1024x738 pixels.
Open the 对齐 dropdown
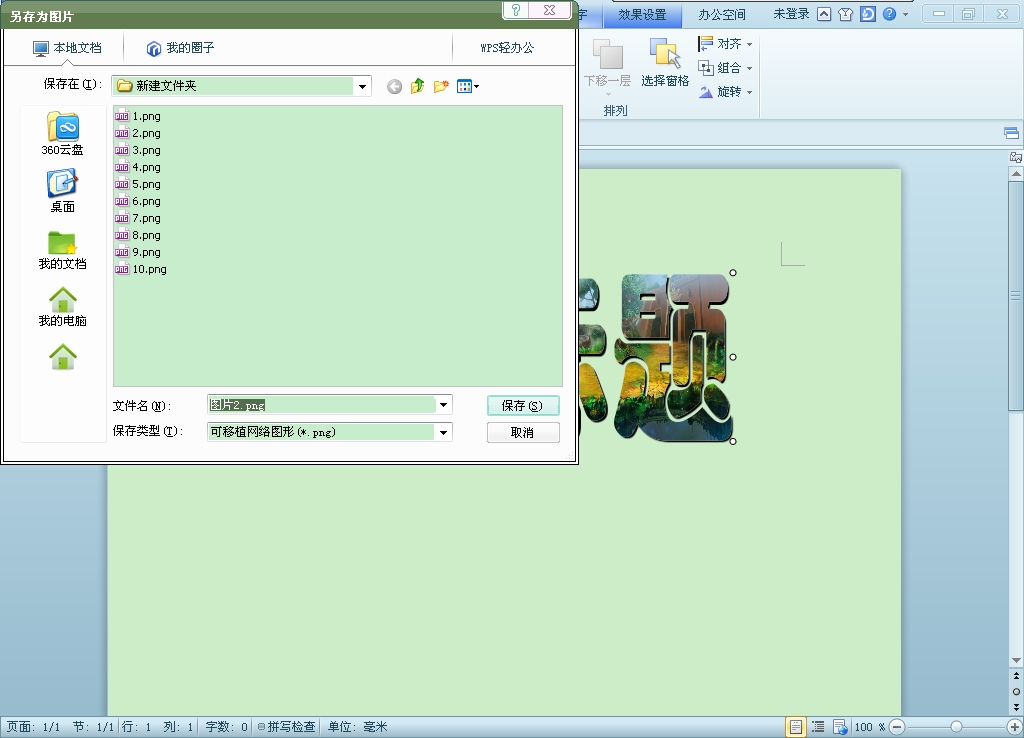tap(726, 44)
